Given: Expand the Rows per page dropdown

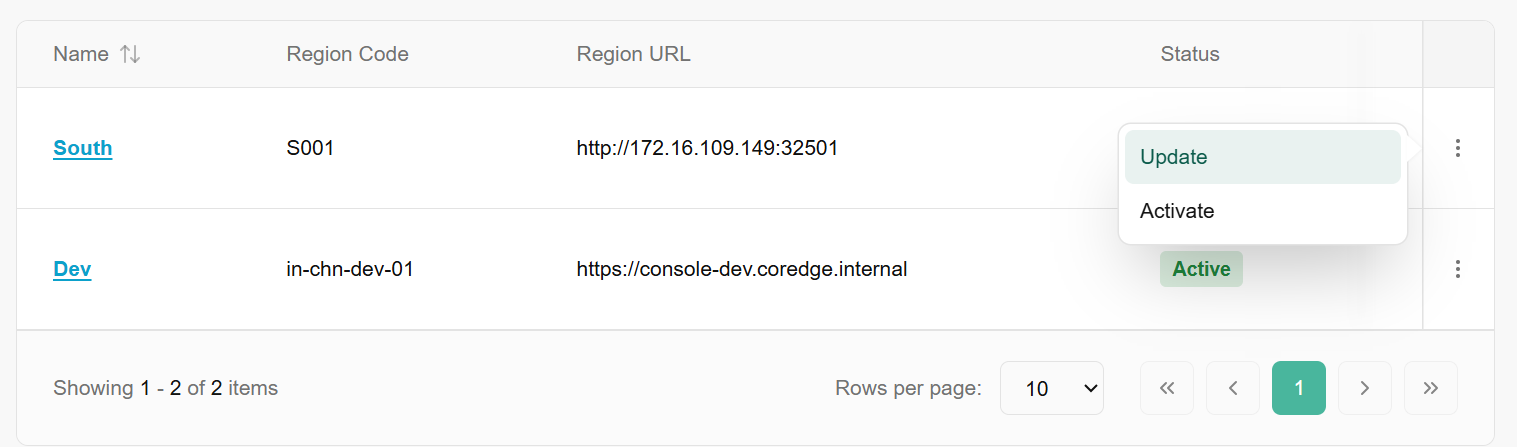Looking at the screenshot, I should click(x=1051, y=388).
